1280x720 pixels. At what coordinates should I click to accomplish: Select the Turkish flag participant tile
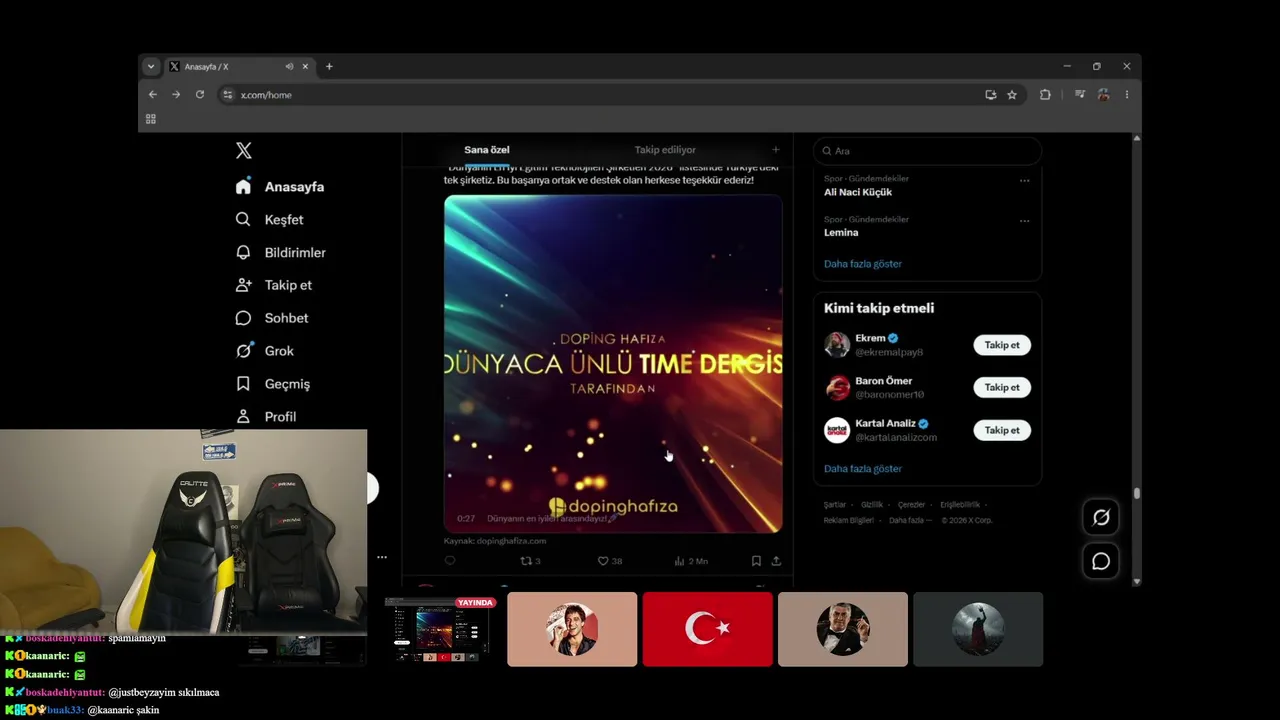click(708, 629)
